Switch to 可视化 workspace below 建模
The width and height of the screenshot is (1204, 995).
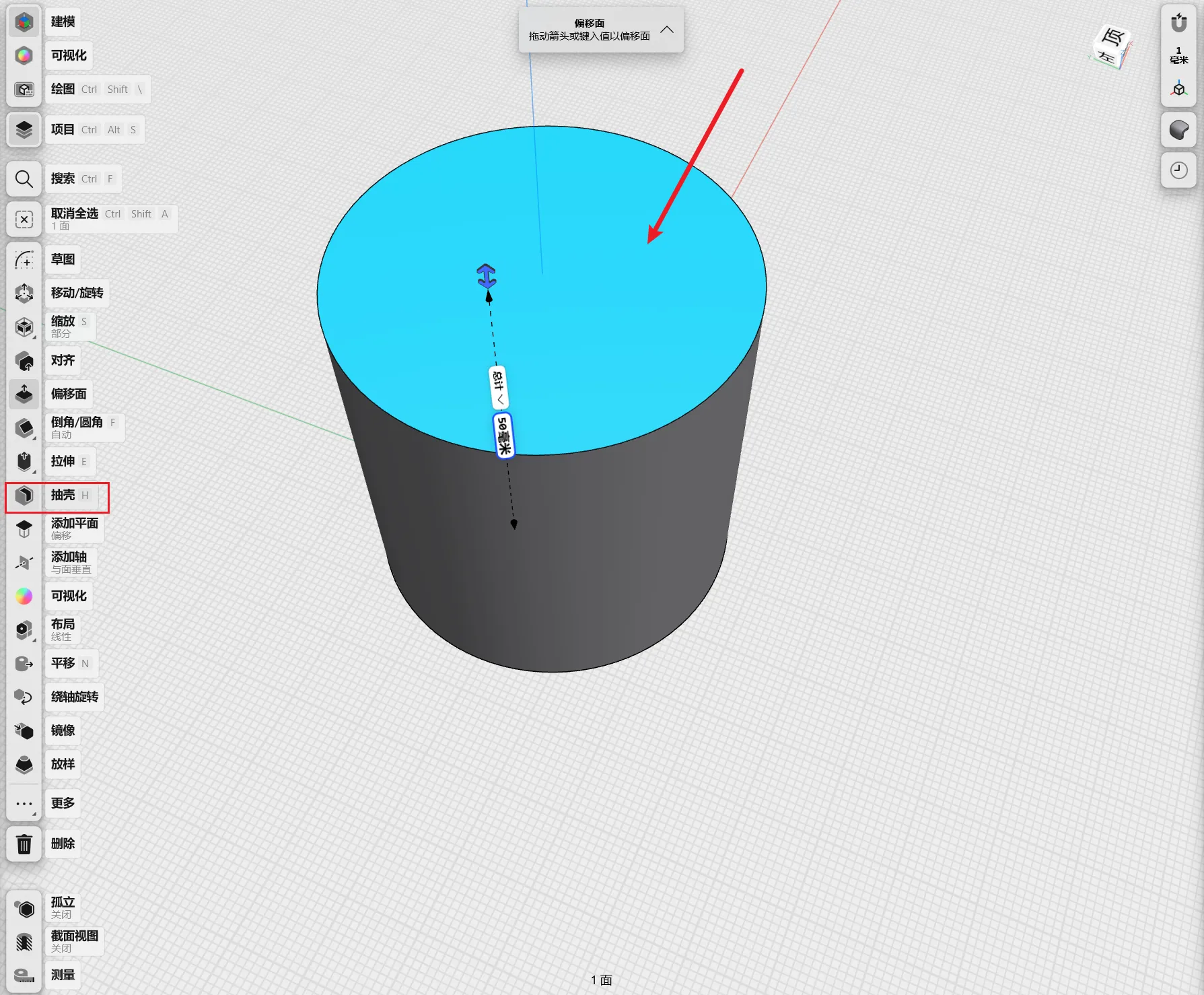[x=24, y=56]
